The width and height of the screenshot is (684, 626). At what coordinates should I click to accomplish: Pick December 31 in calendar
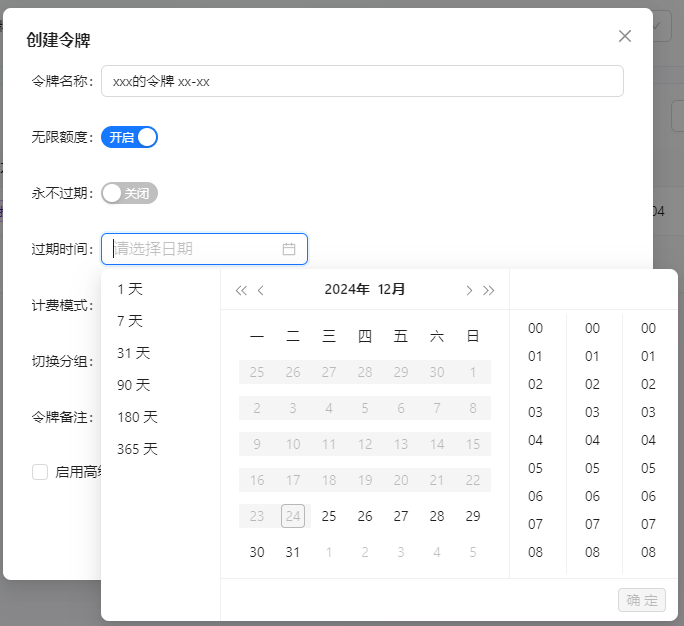(293, 552)
